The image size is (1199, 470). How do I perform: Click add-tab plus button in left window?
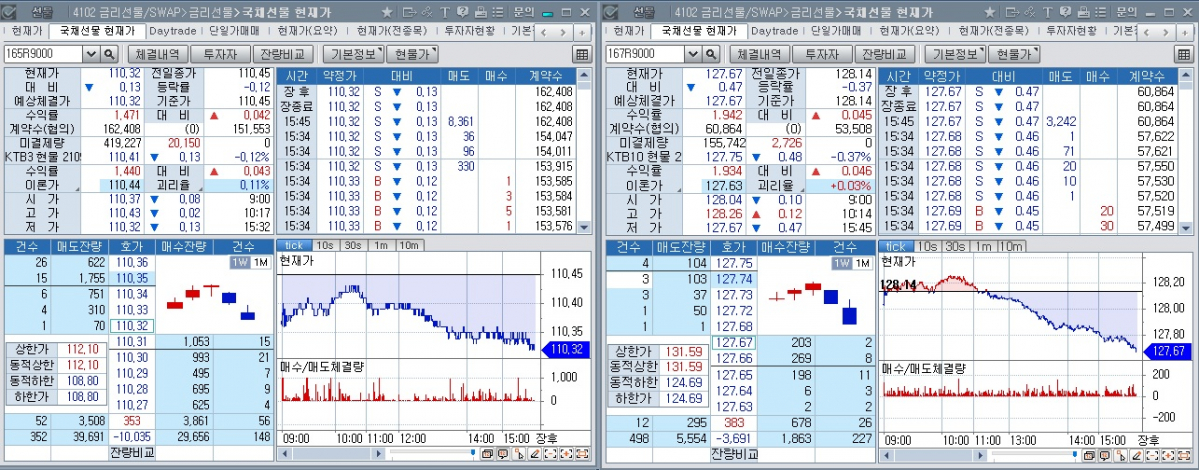click(x=582, y=32)
